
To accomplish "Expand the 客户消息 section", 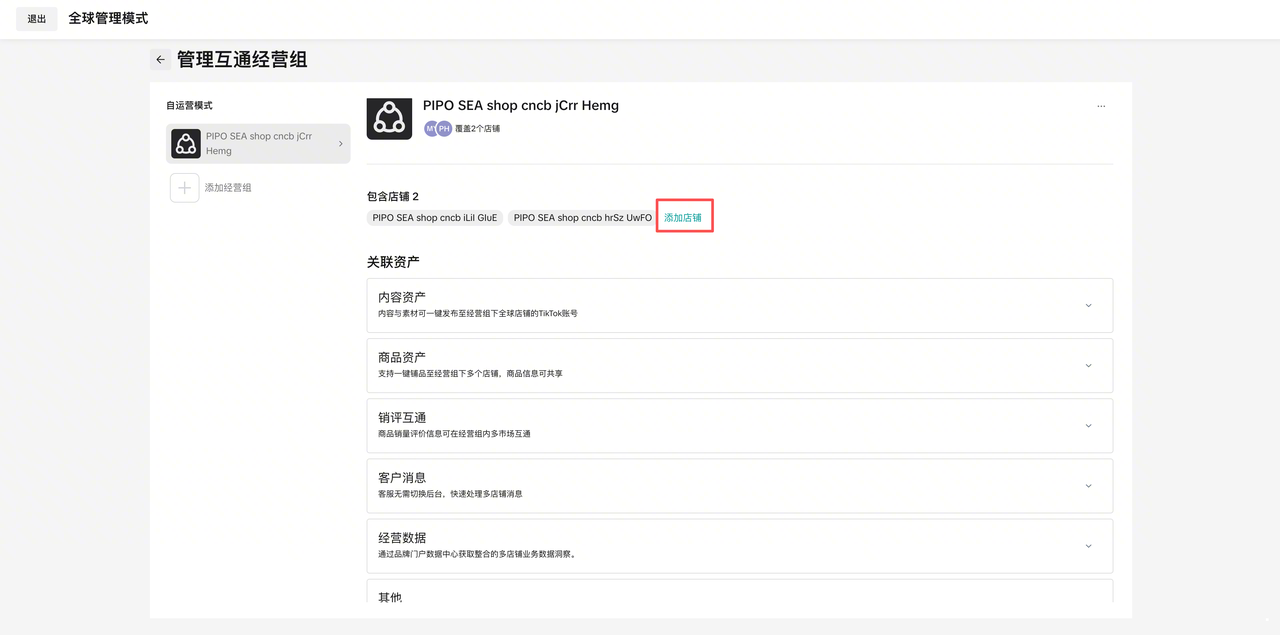I will tap(1088, 485).
